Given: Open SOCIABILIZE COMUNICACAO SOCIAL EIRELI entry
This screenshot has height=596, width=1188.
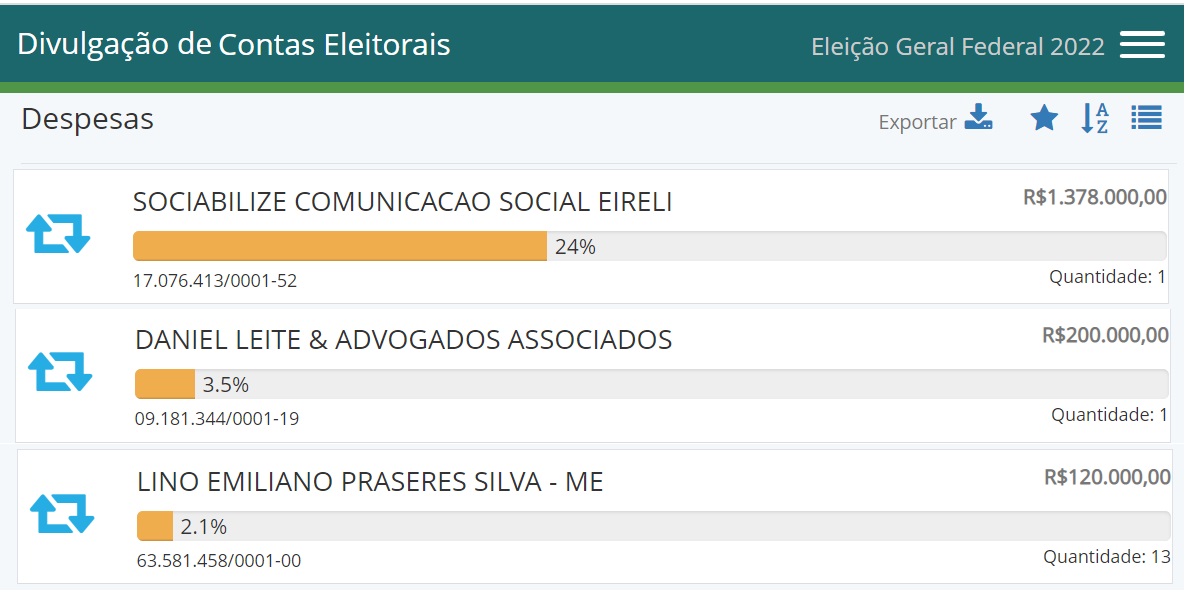Looking at the screenshot, I should click(x=402, y=203).
